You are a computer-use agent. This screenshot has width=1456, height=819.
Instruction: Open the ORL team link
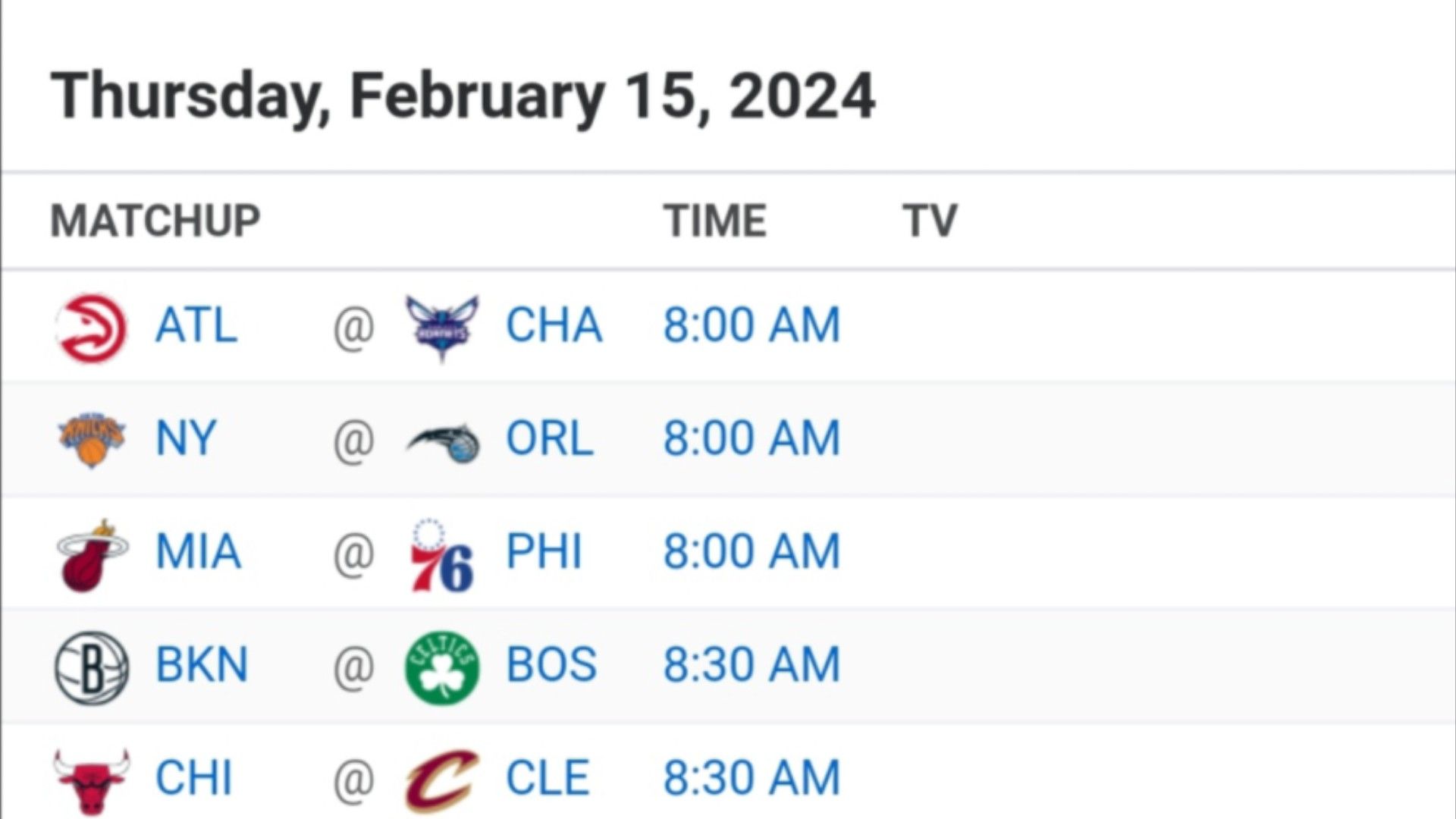(x=550, y=438)
